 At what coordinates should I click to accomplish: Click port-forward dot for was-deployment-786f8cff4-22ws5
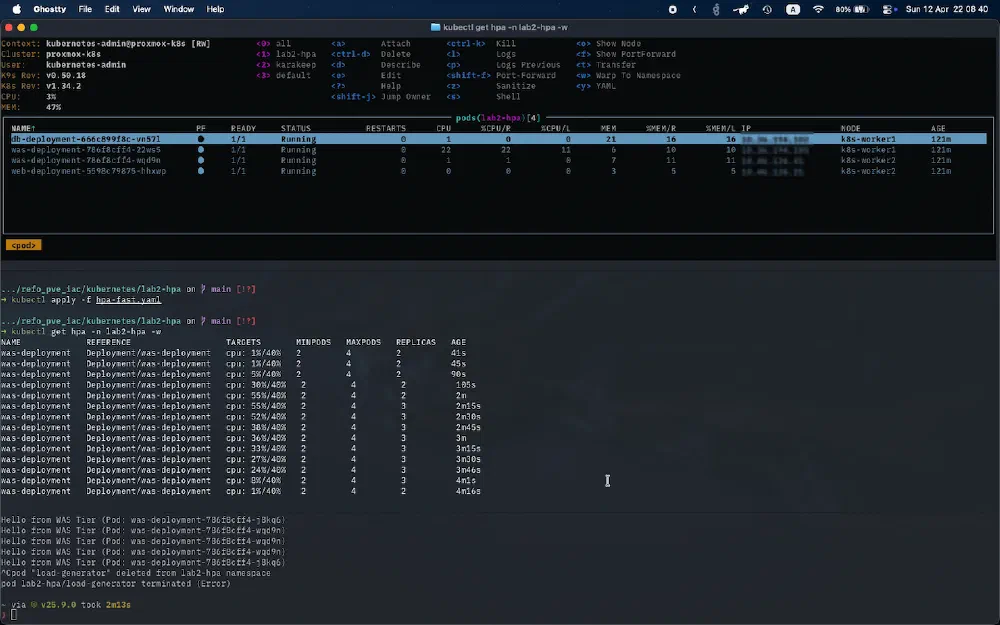coord(201,150)
